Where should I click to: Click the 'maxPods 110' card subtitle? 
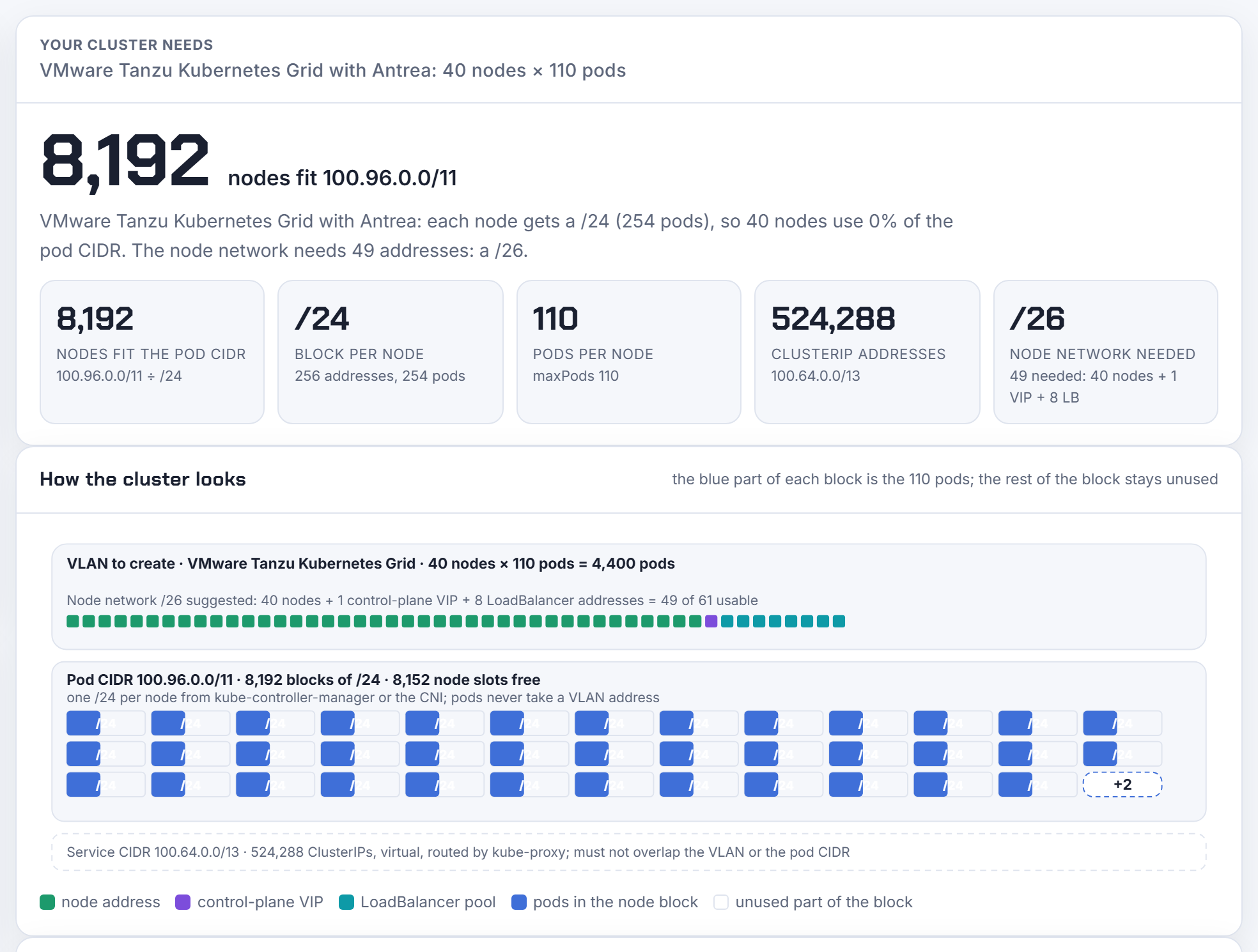click(576, 376)
